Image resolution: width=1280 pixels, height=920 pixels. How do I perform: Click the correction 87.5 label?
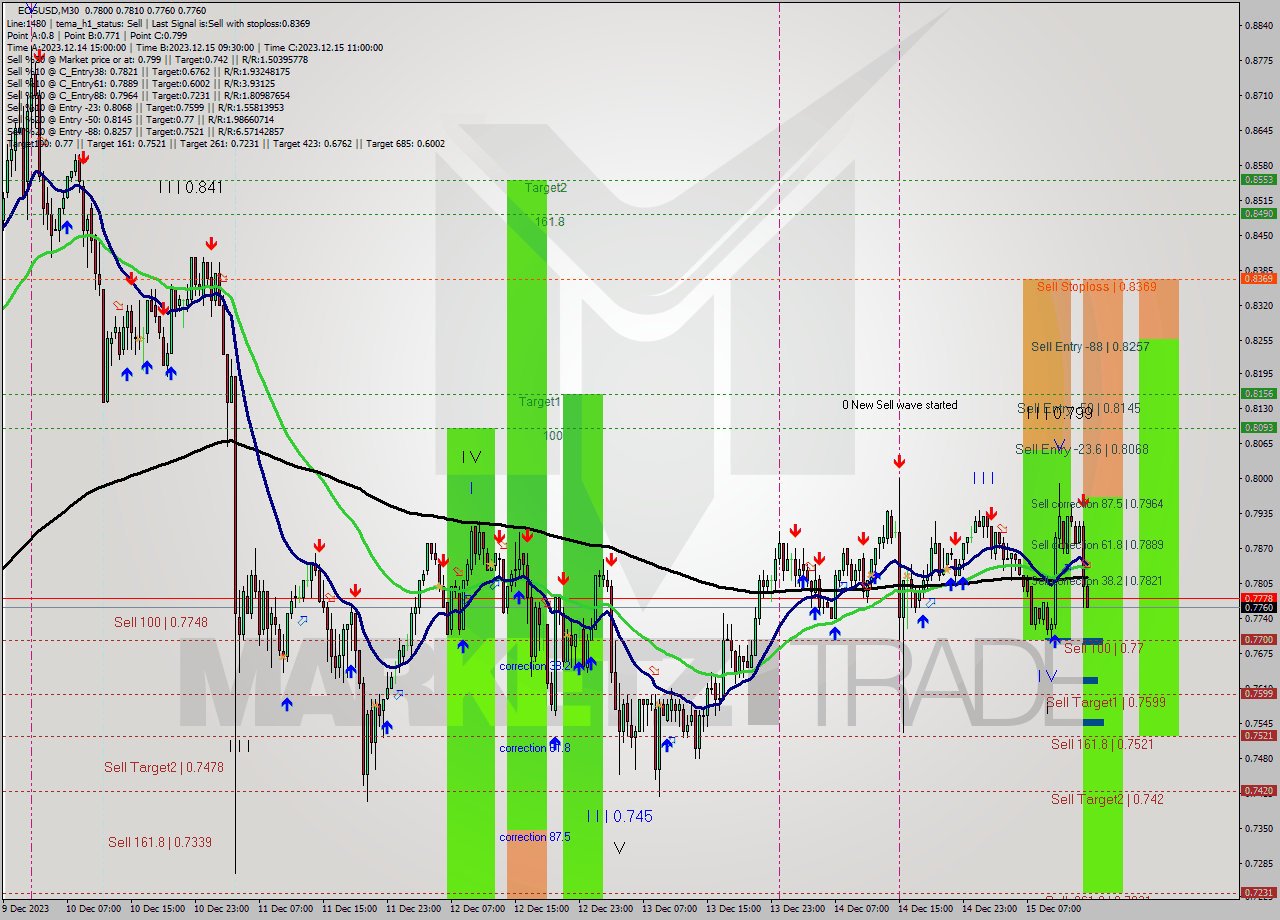pyautogui.click(x=535, y=836)
